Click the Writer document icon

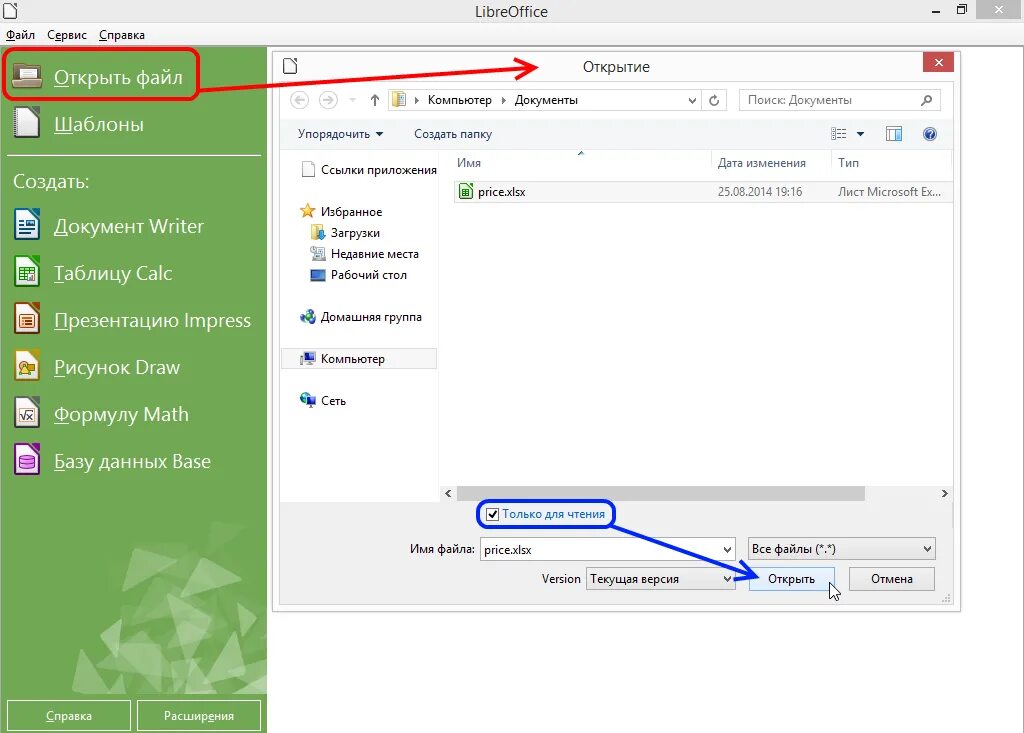(27, 225)
